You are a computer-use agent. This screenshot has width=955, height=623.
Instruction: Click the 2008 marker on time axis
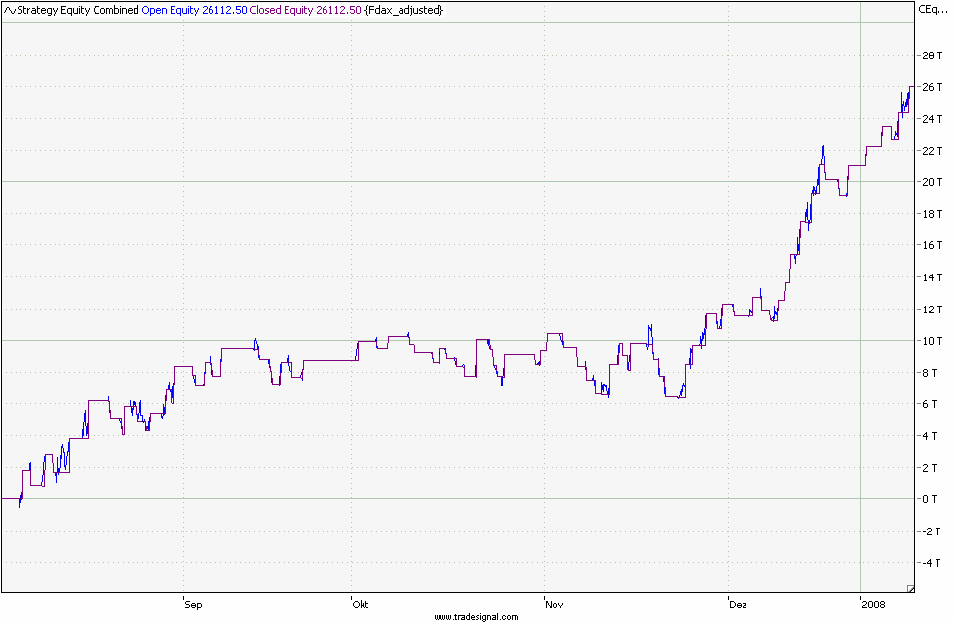pos(873,605)
